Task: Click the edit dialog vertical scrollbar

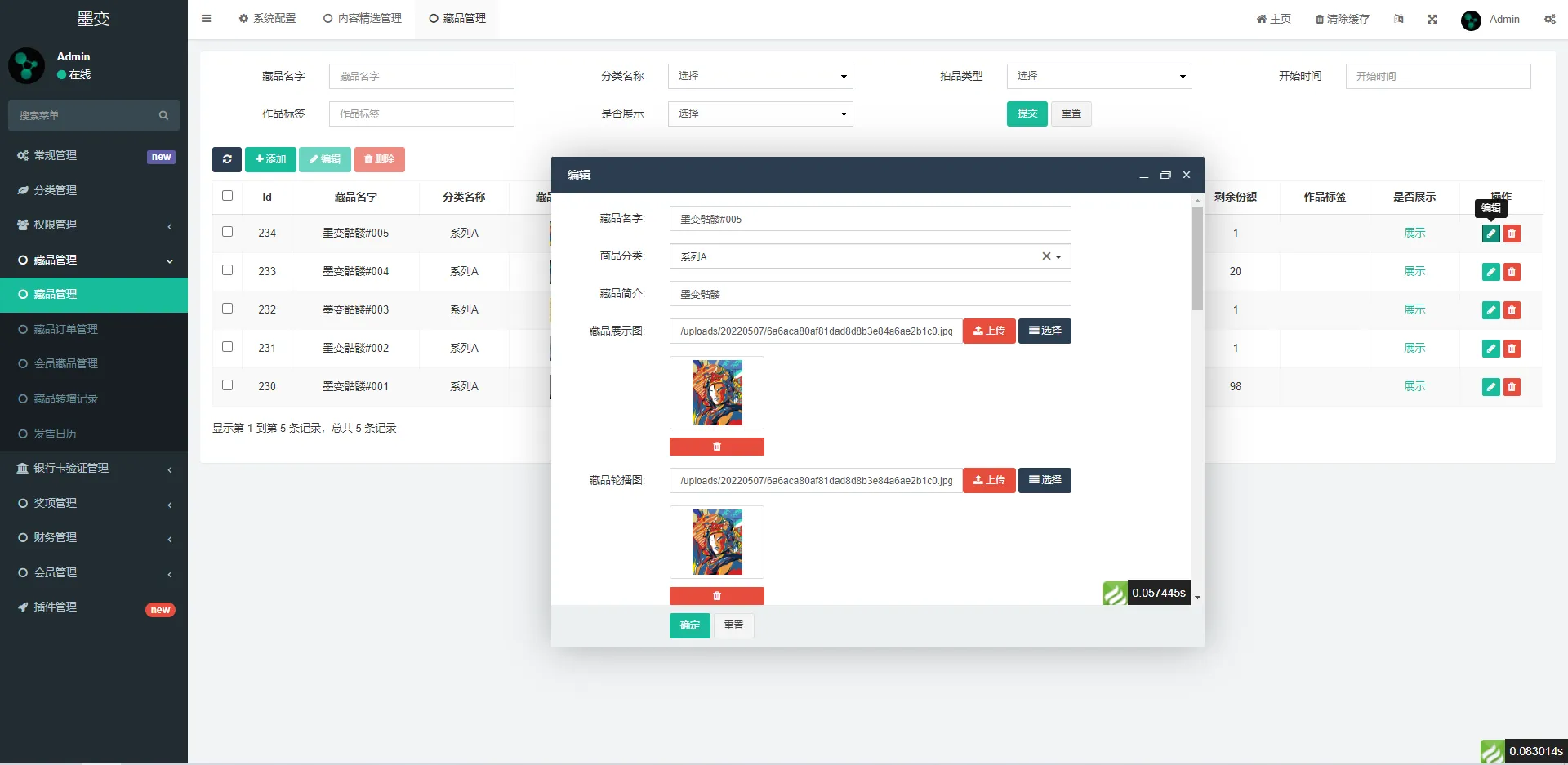Action: 1197,260
